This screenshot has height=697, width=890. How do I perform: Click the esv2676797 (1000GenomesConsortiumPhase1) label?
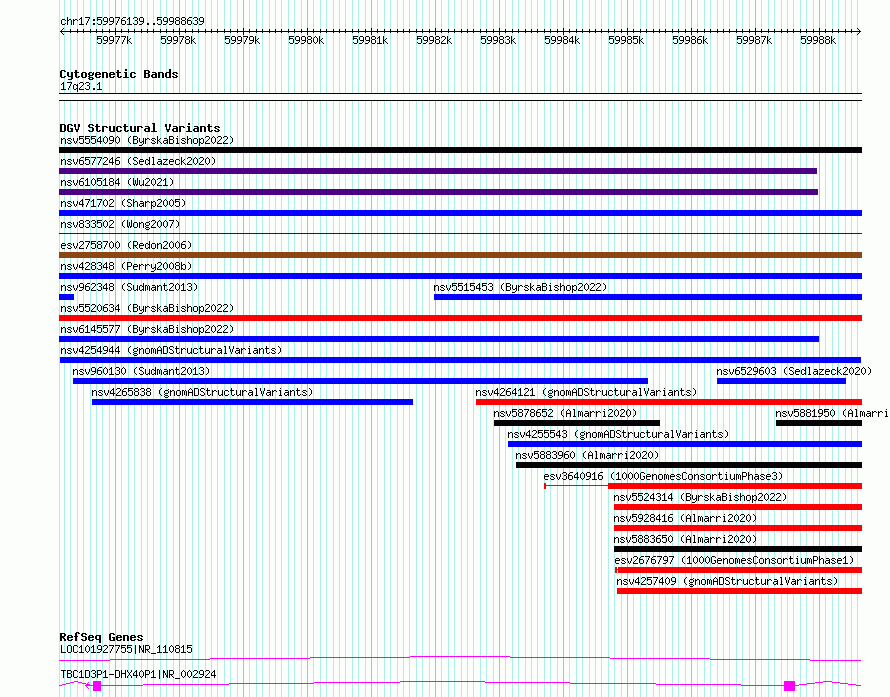734,560
